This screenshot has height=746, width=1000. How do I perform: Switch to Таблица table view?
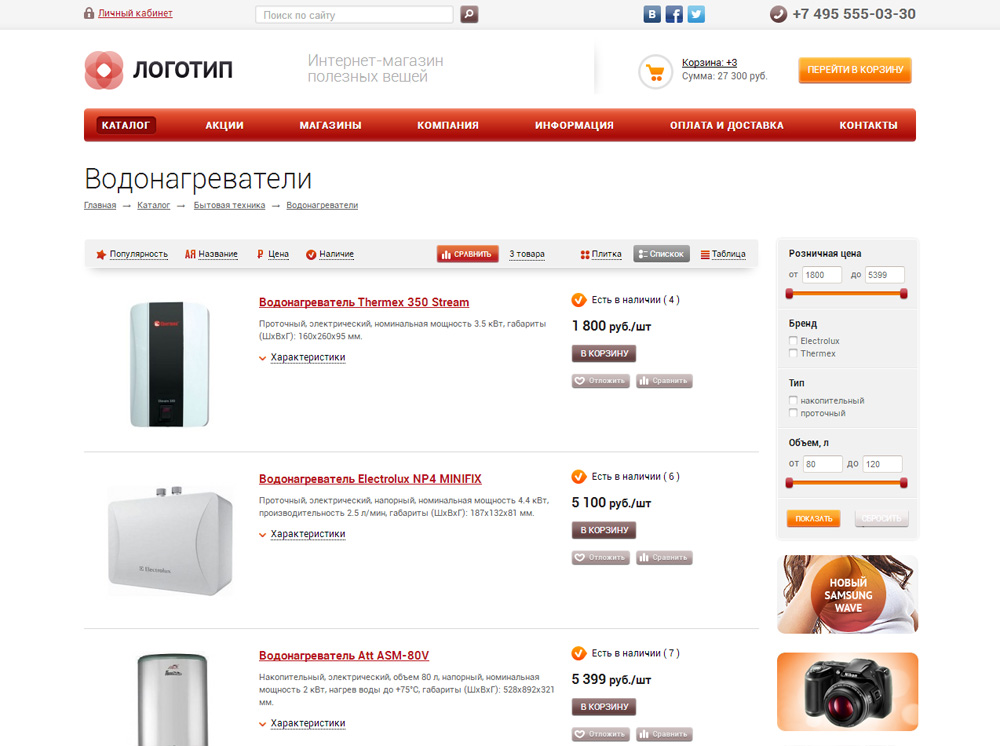[x=723, y=254]
